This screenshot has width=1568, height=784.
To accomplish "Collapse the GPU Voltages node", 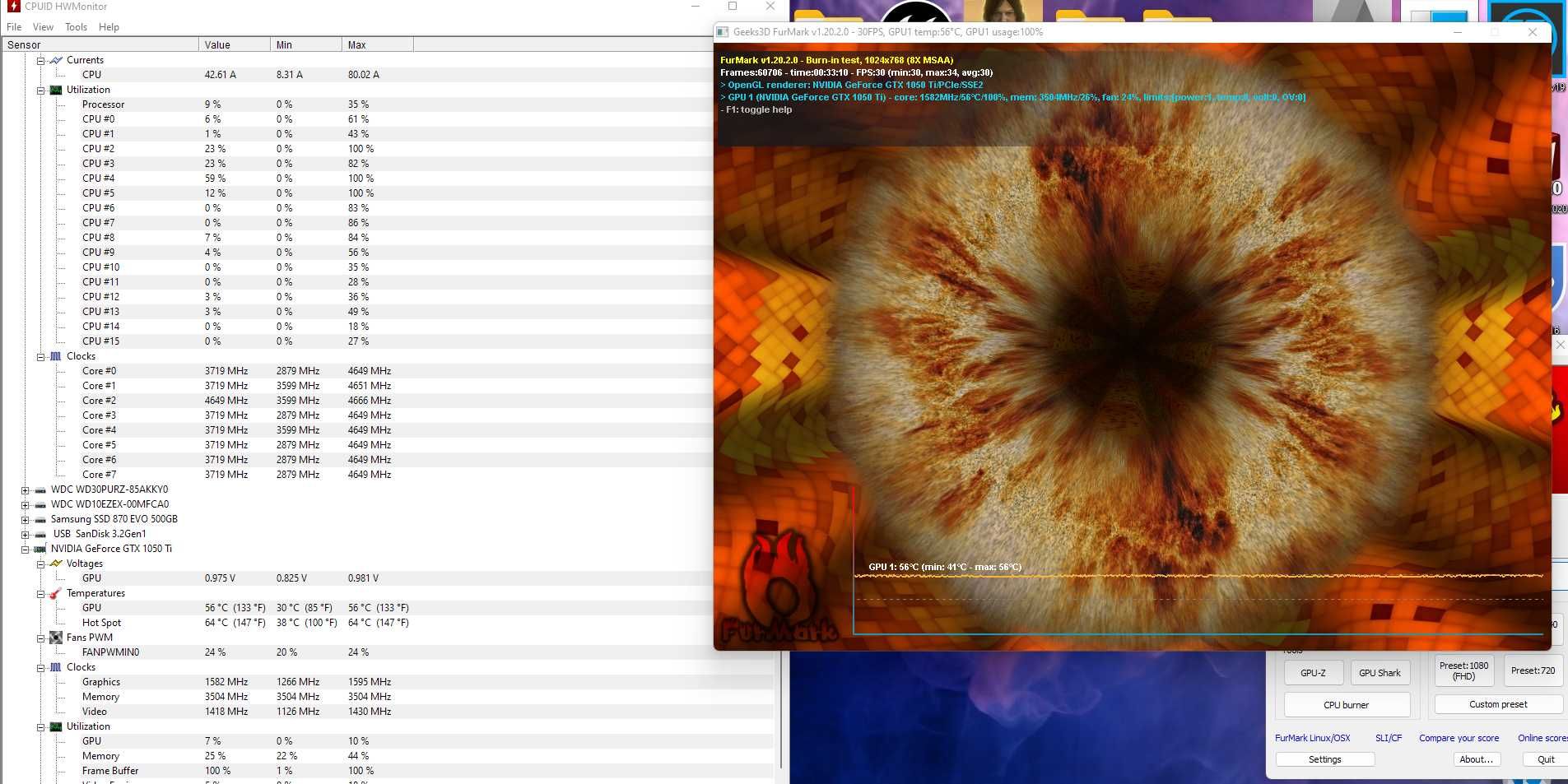I will click(x=40, y=564).
